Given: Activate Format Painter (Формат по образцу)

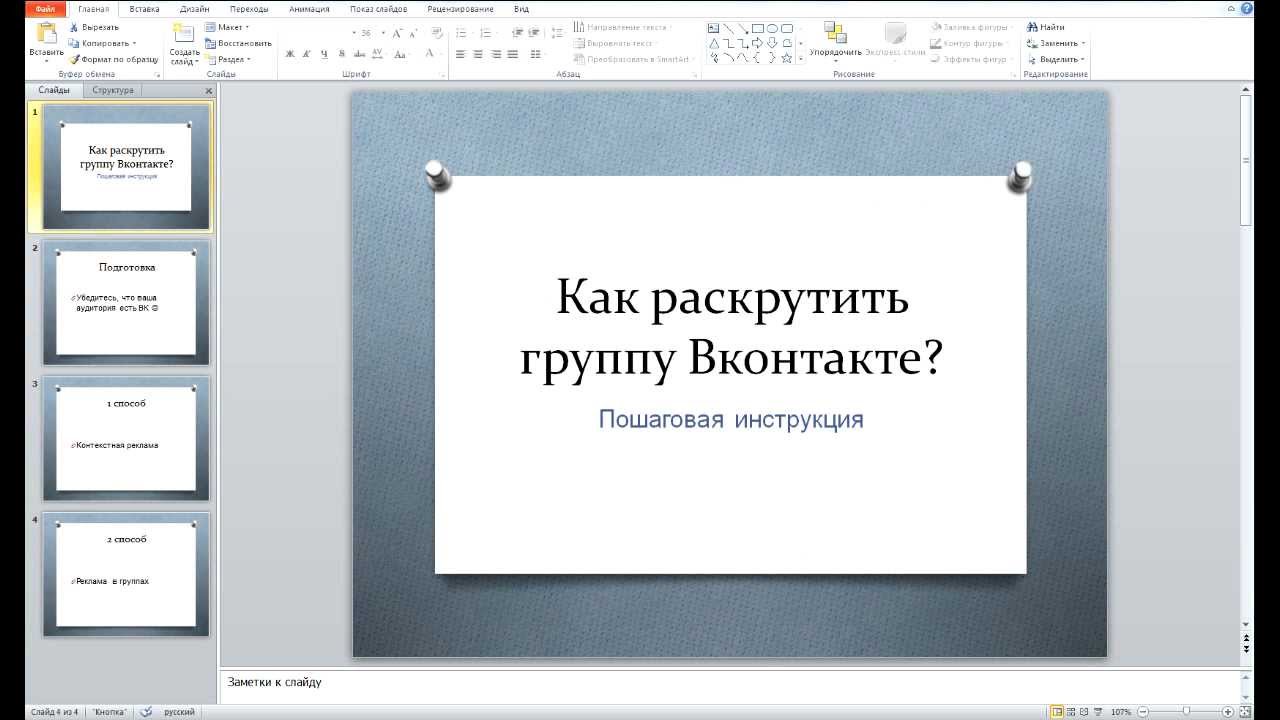Looking at the screenshot, I should (x=113, y=59).
